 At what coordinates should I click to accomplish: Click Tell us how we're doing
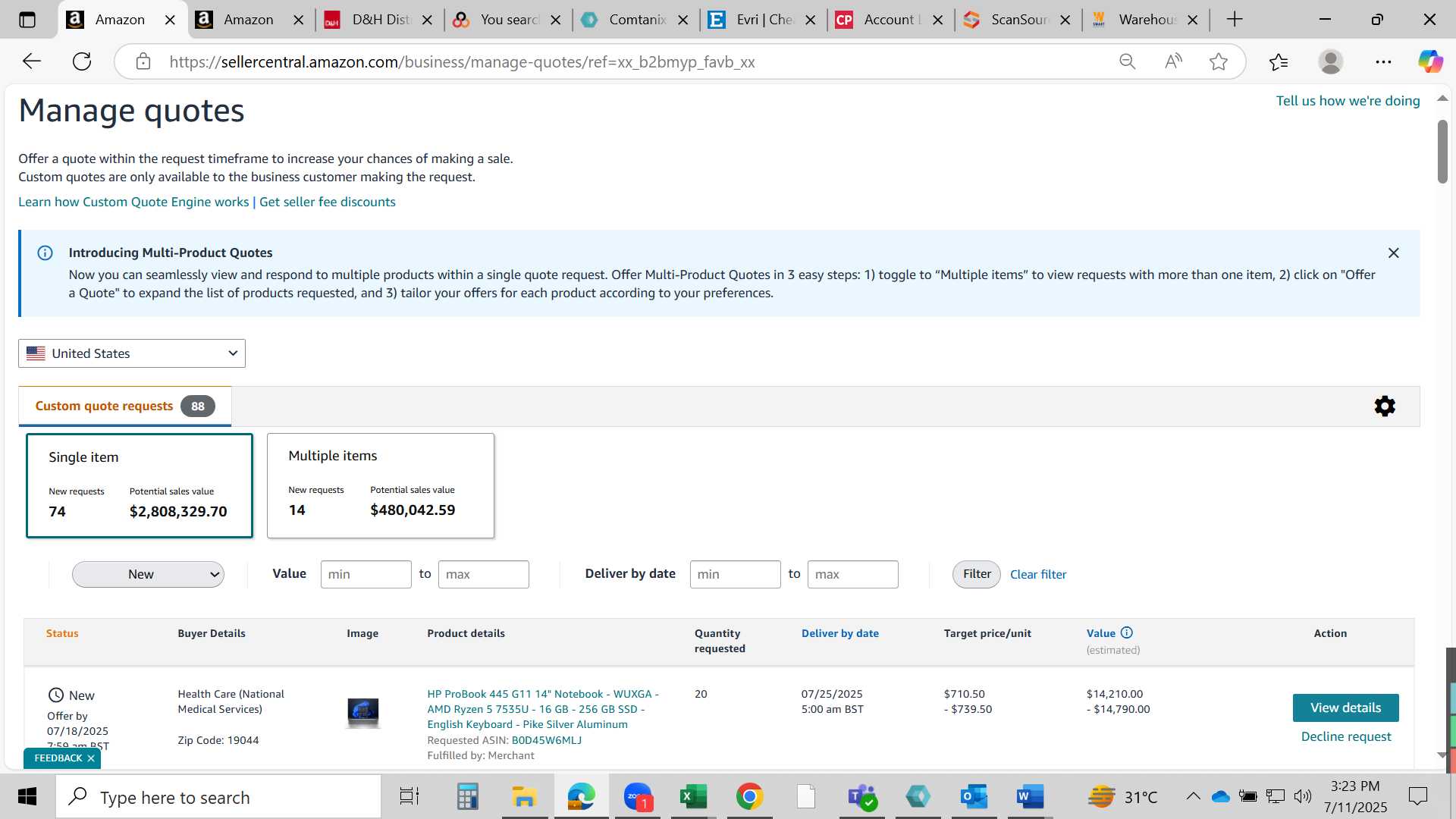point(1348,101)
